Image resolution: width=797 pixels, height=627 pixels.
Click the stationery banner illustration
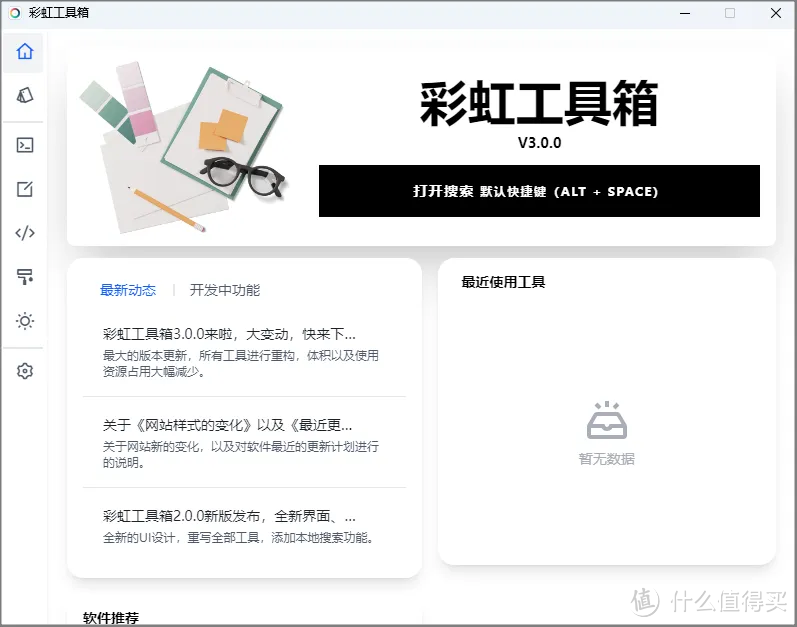(183, 148)
